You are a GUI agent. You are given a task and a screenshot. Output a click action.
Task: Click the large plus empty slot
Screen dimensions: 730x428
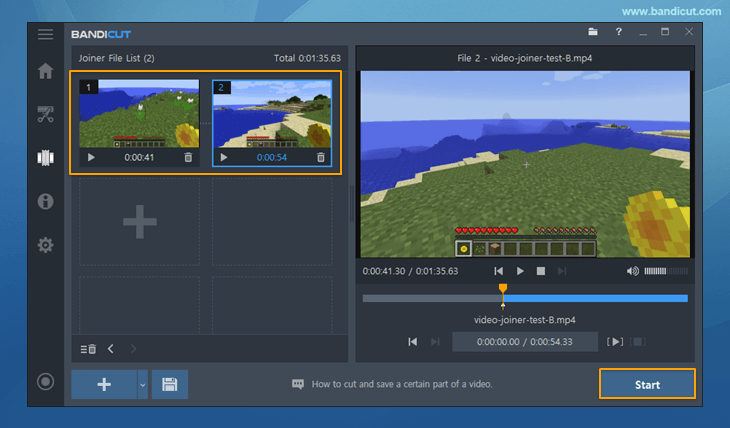pyautogui.click(x=140, y=222)
